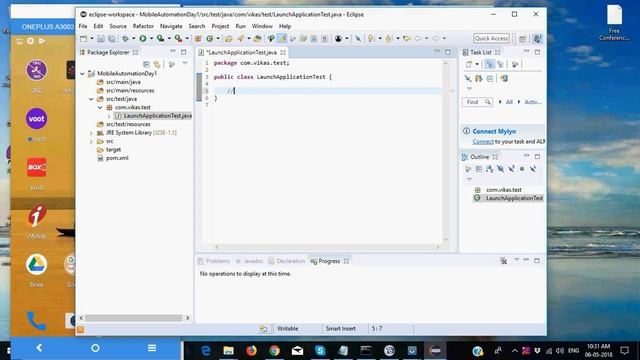Toggle Sort in Outline toolbar

pyautogui.click(x=489, y=169)
